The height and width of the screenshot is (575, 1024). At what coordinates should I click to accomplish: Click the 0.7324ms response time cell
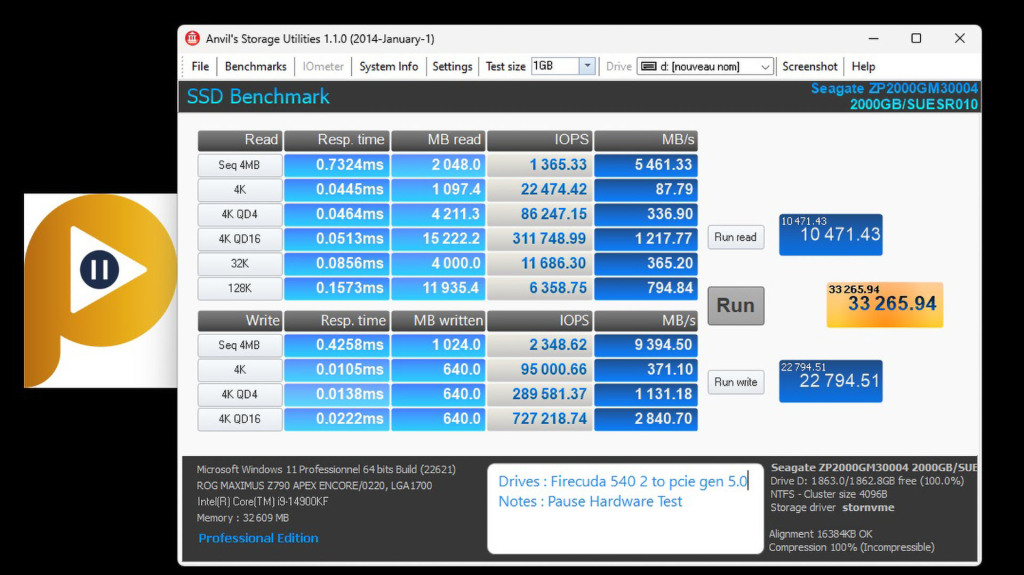[336, 165]
